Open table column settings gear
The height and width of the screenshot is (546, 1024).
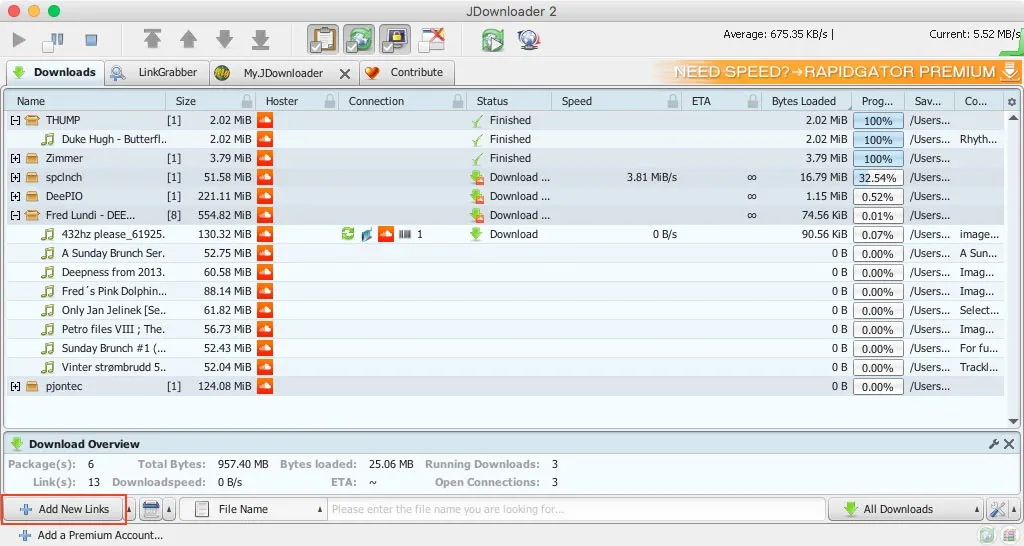(x=1012, y=102)
